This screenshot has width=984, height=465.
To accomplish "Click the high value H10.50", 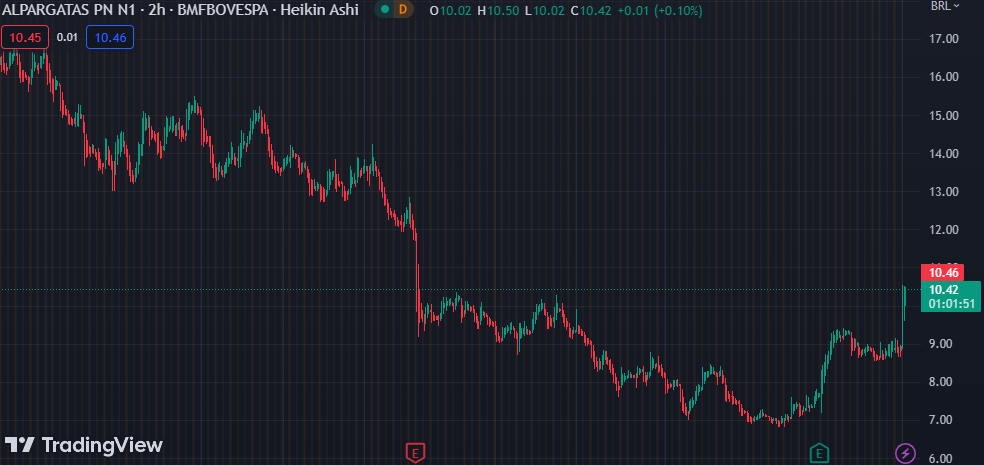I will [x=498, y=11].
